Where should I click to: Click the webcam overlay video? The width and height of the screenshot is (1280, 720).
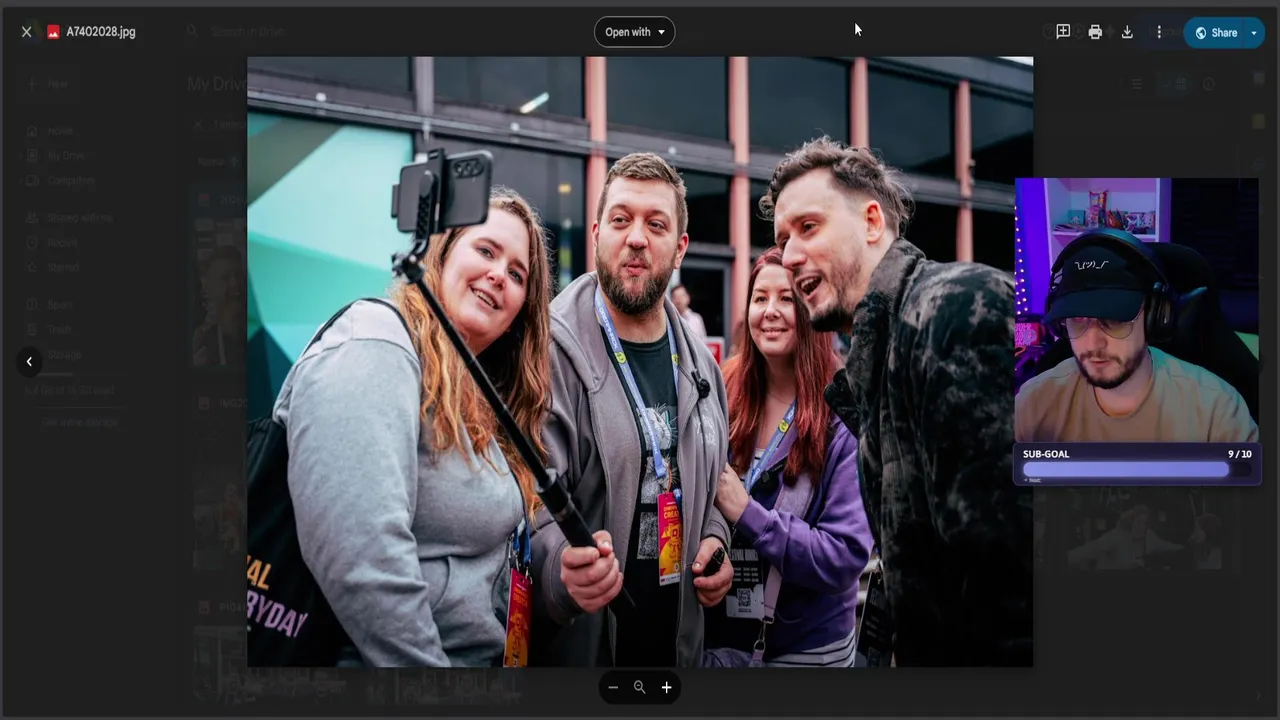pos(1137,310)
